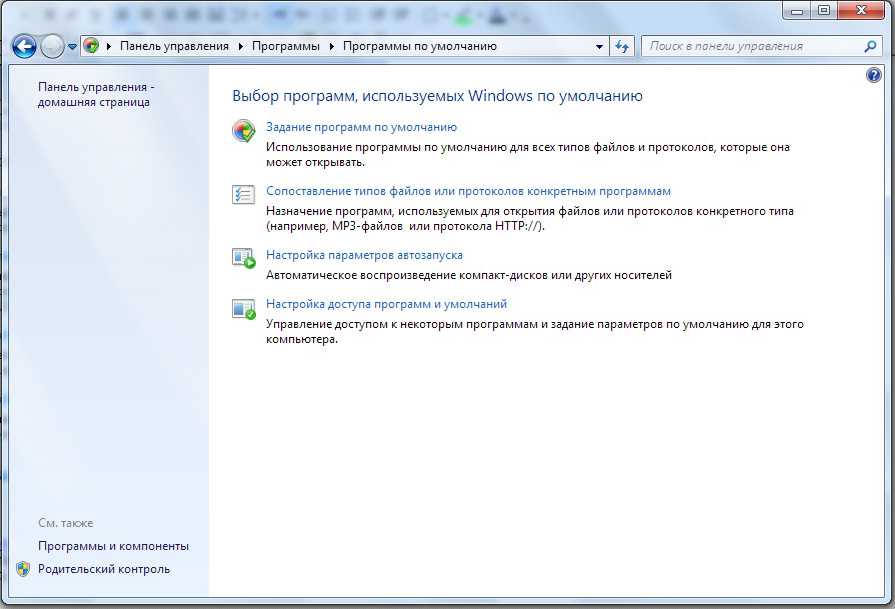
Task: Open the recent pages dropdown arrow
Action: (x=72, y=47)
